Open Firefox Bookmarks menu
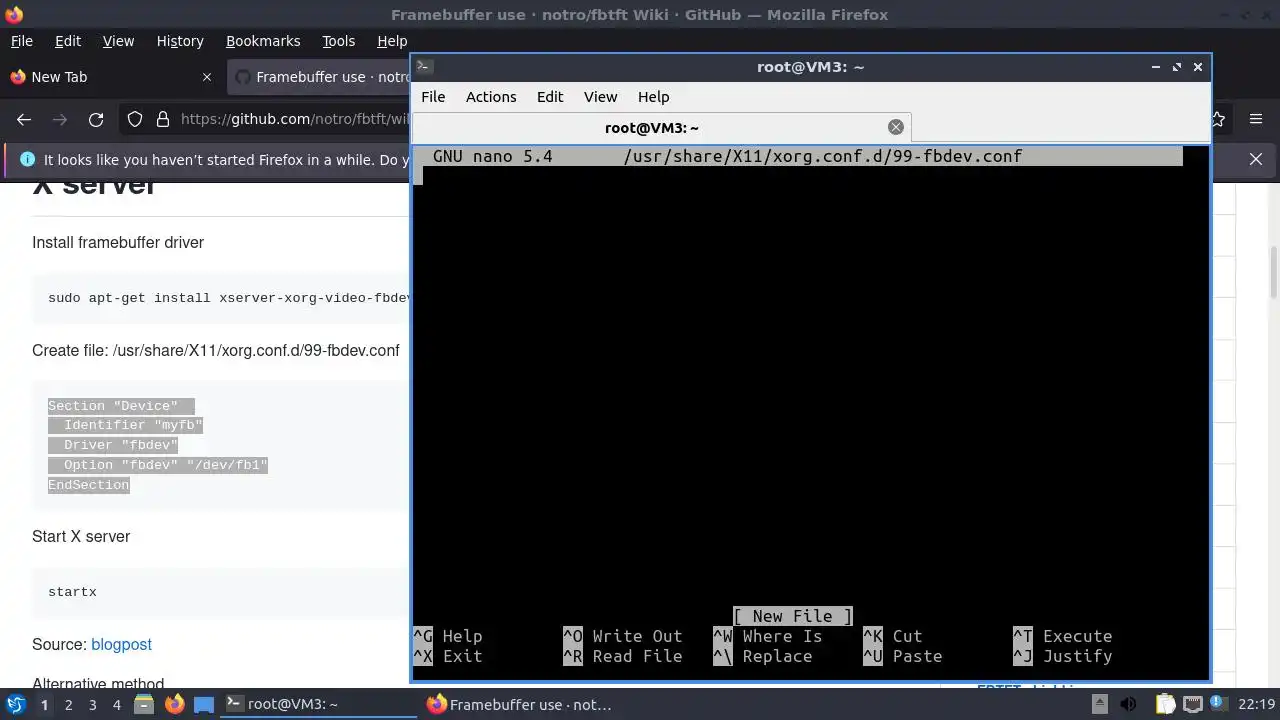The width and height of the screenshot is (1280, 720). [263, 41]
